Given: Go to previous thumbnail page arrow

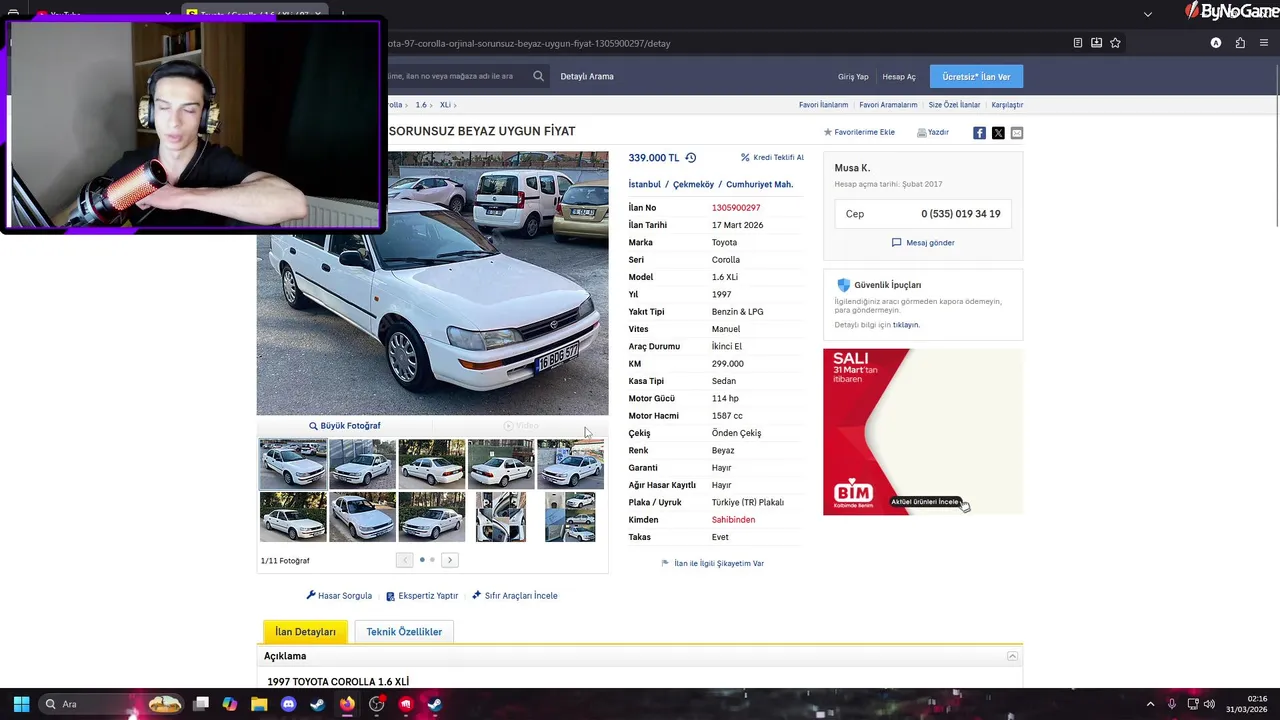Looking at the screenshot, I should pyautogui.click(x=404, y=560).
